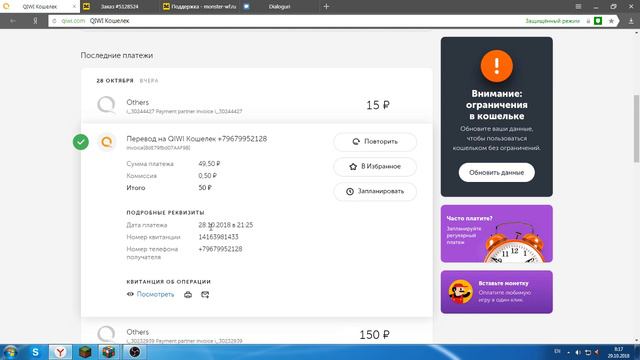Click the green shield protect icon
The image size is (640, 360).
point(598,21)
